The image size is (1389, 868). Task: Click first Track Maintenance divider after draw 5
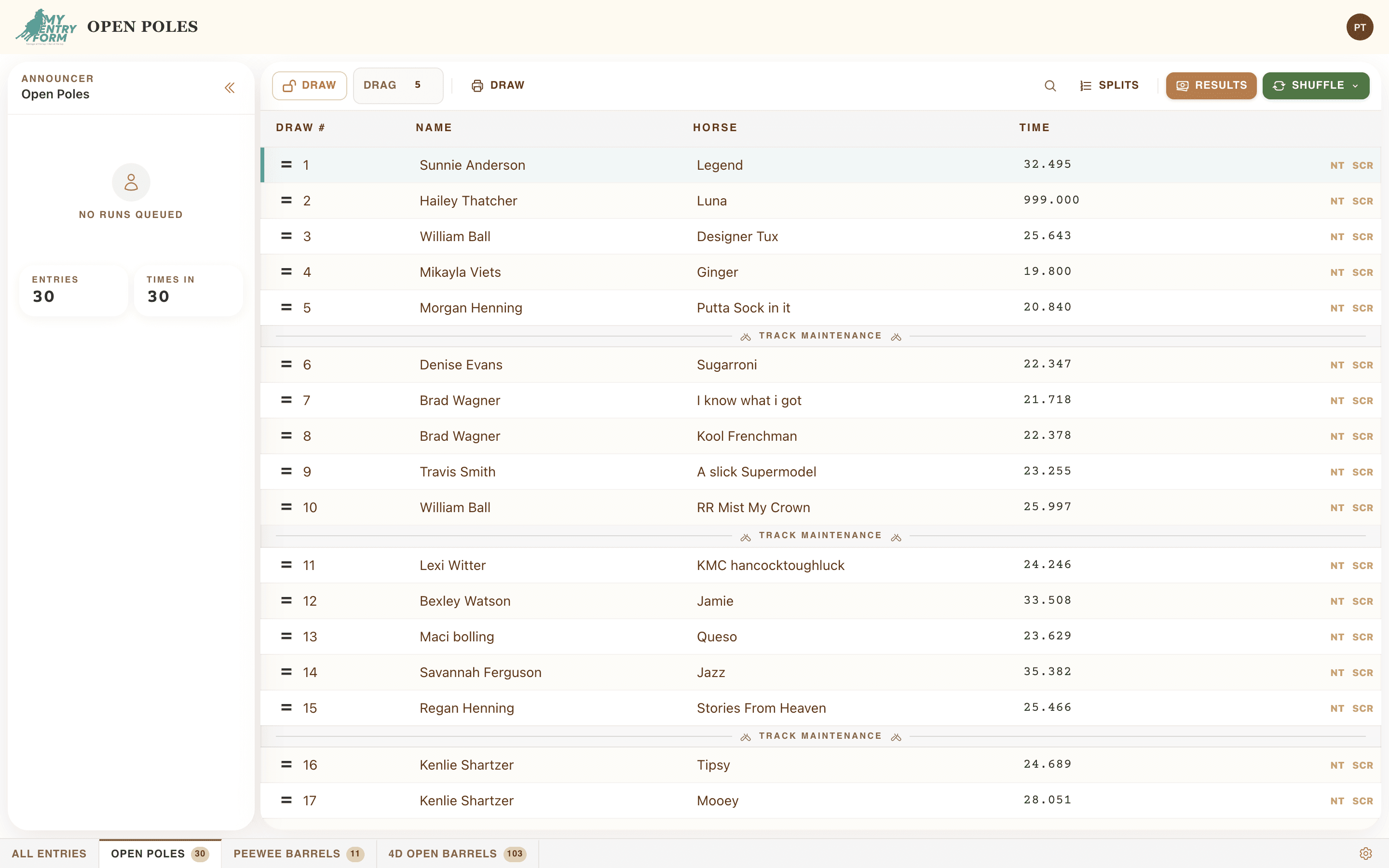pos(820,336)
